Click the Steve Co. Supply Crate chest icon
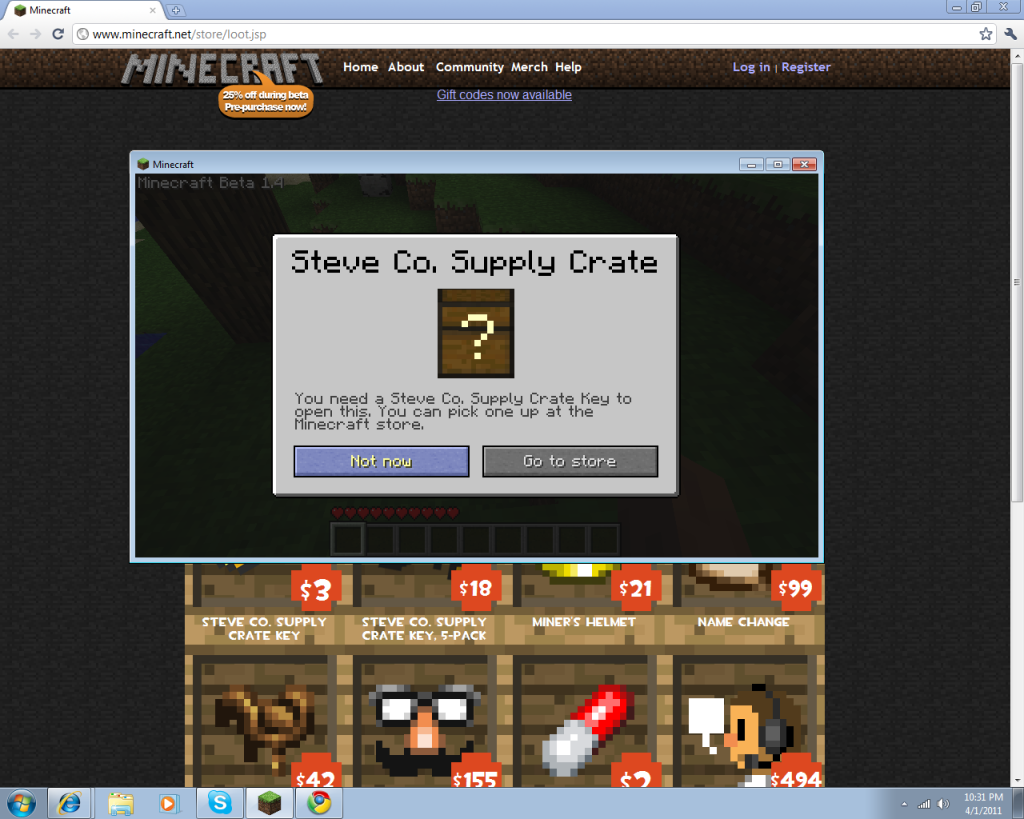1024x819 pixels. pos(476,333)
